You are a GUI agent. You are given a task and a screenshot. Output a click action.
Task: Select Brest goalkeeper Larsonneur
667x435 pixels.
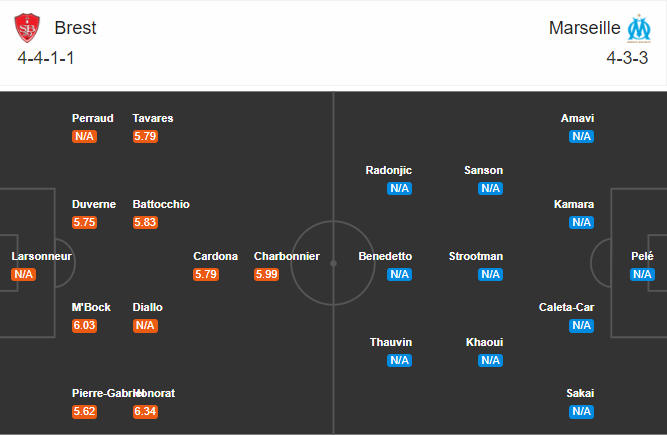(41, 256)
